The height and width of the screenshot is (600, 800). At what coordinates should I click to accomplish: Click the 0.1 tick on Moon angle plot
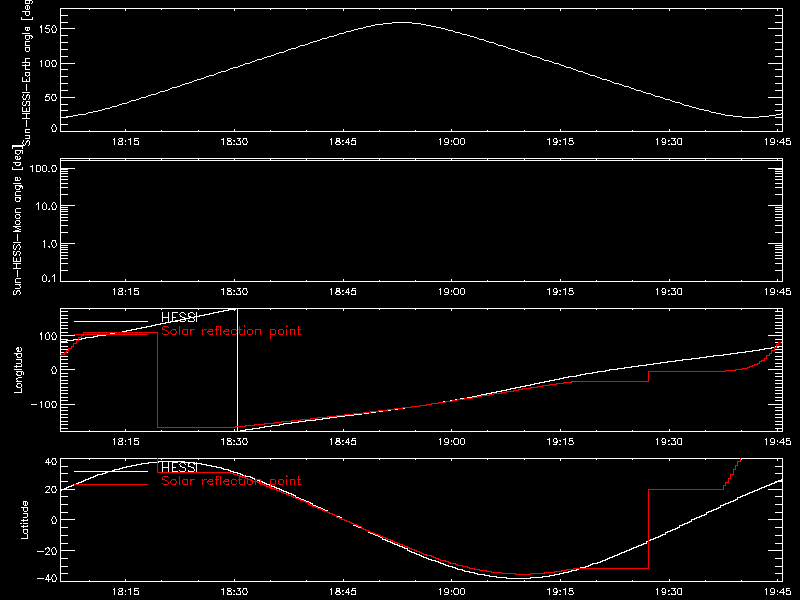click(x=49, y=278)
